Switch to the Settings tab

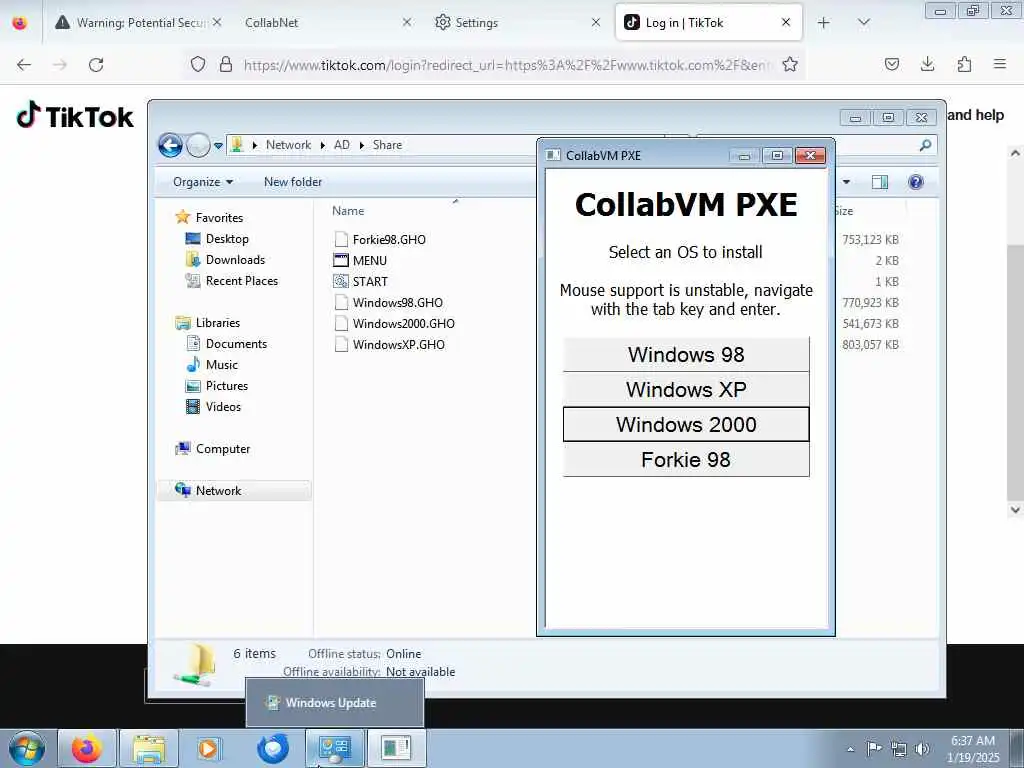tap(516, 23)
